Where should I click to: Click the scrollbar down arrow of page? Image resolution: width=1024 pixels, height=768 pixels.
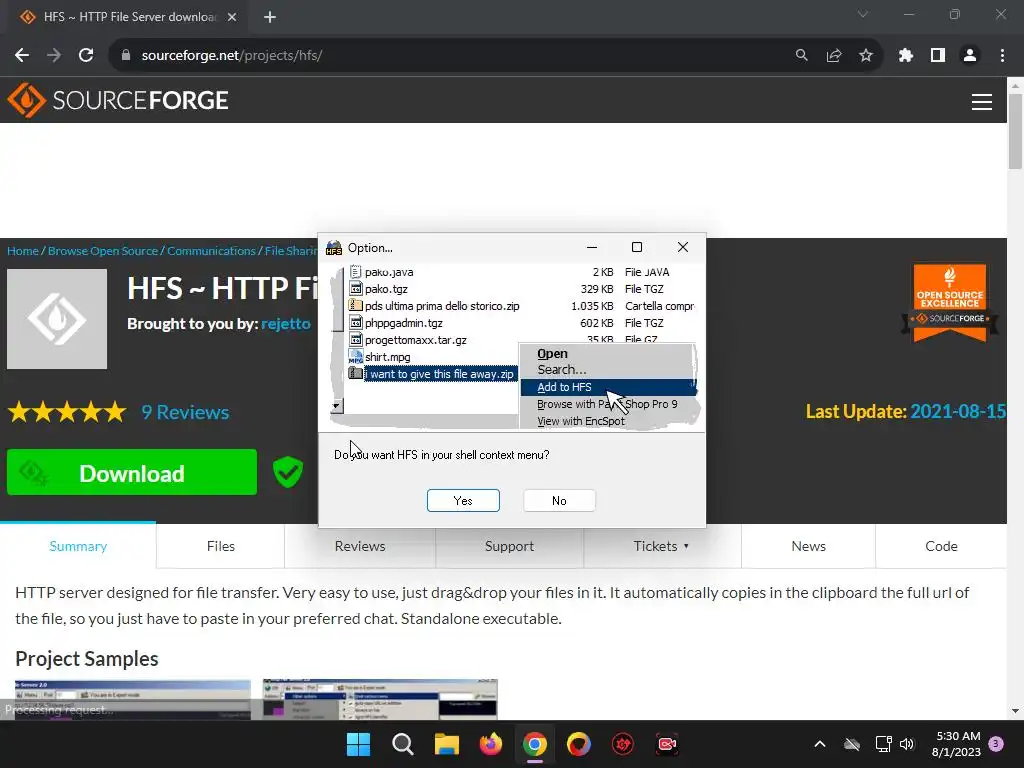coord(1015,711)
